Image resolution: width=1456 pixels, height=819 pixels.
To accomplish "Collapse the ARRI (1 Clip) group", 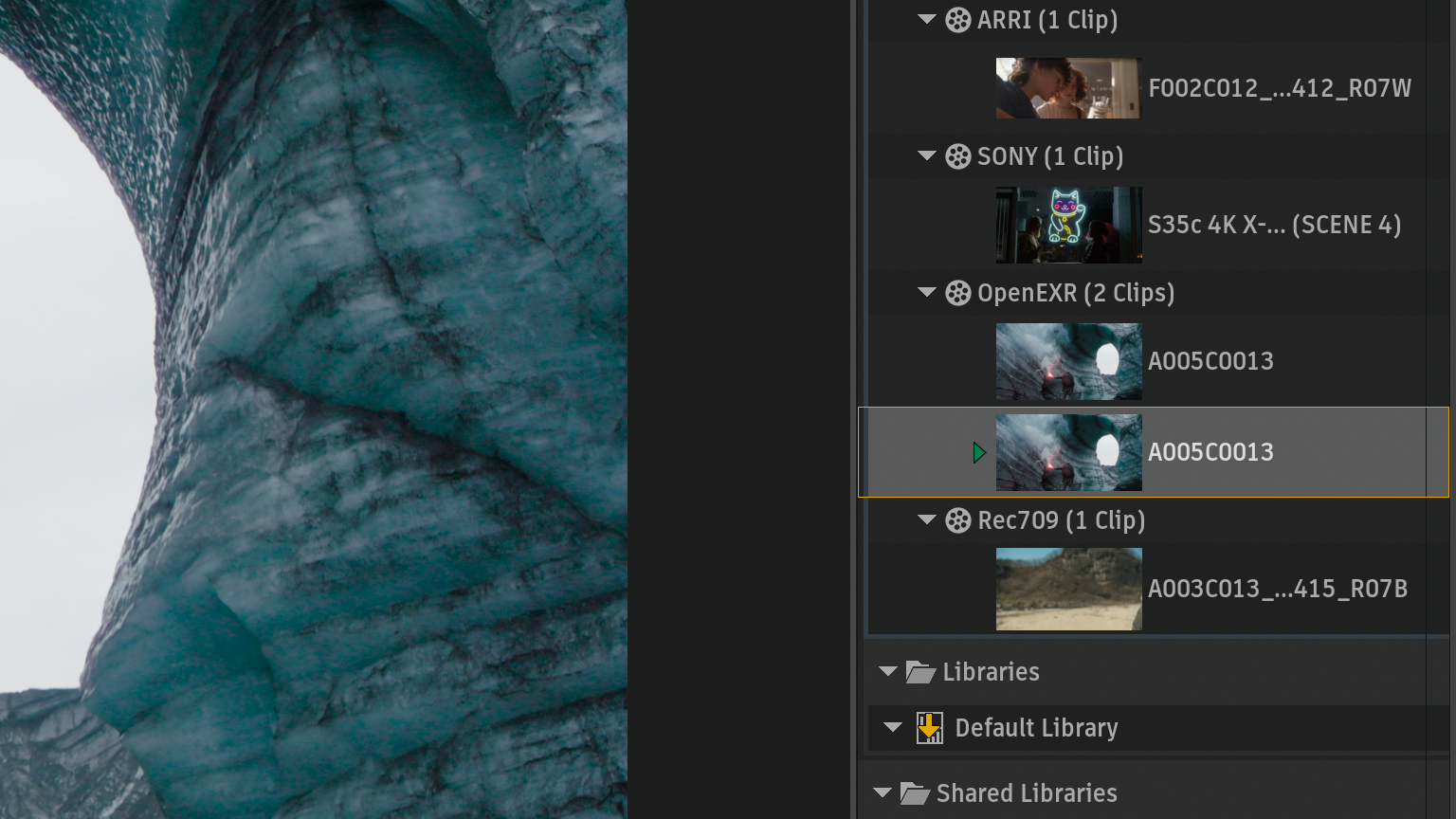I will click(x=927, y=19).
